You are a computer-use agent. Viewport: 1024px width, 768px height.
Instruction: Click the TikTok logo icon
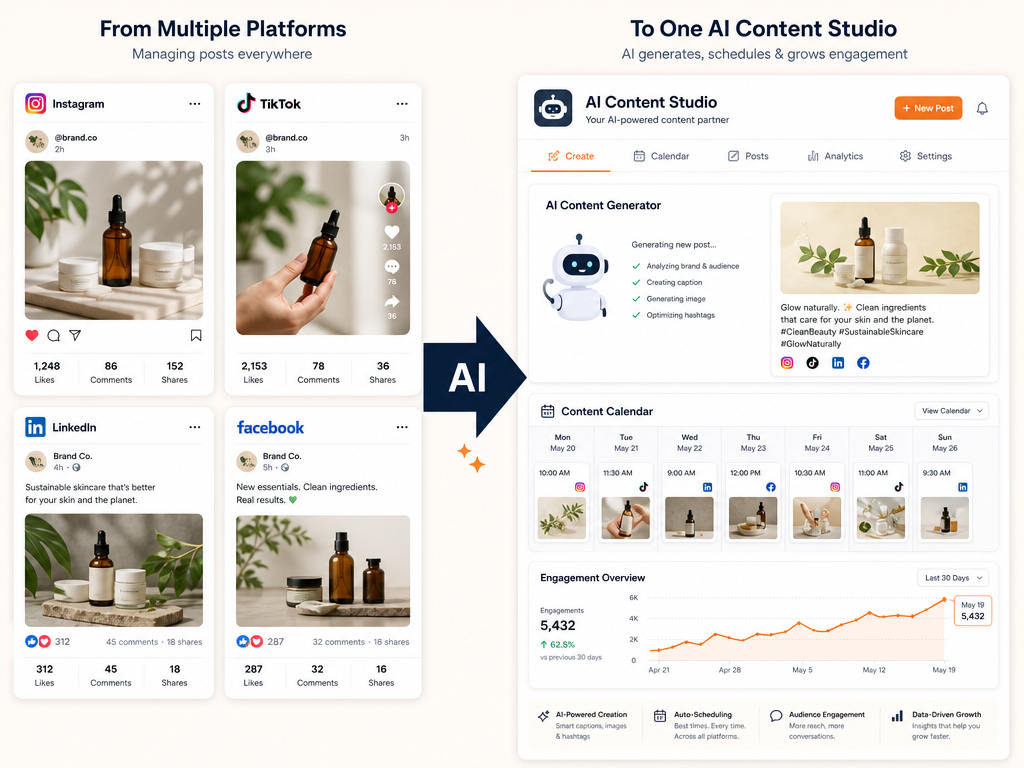pos(246,103)
